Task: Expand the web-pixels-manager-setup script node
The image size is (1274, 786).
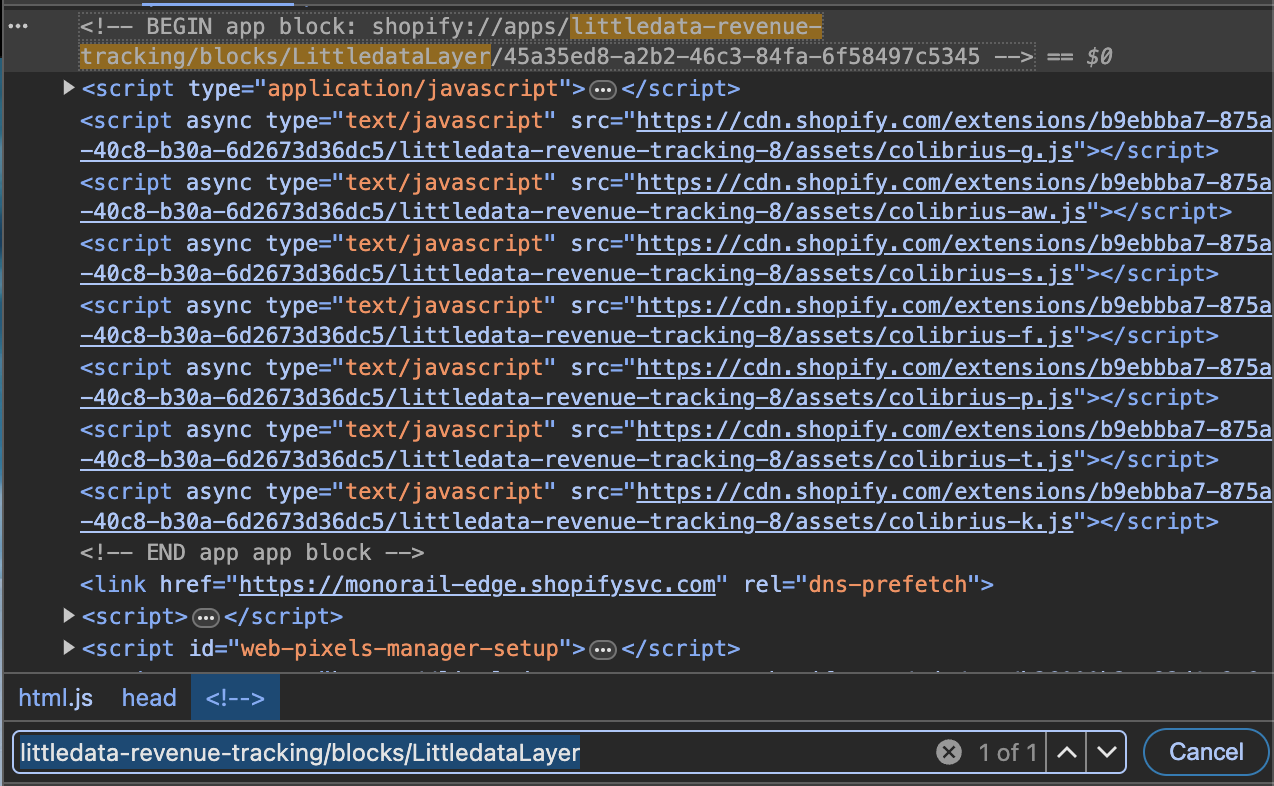Action: click(69, 648)
